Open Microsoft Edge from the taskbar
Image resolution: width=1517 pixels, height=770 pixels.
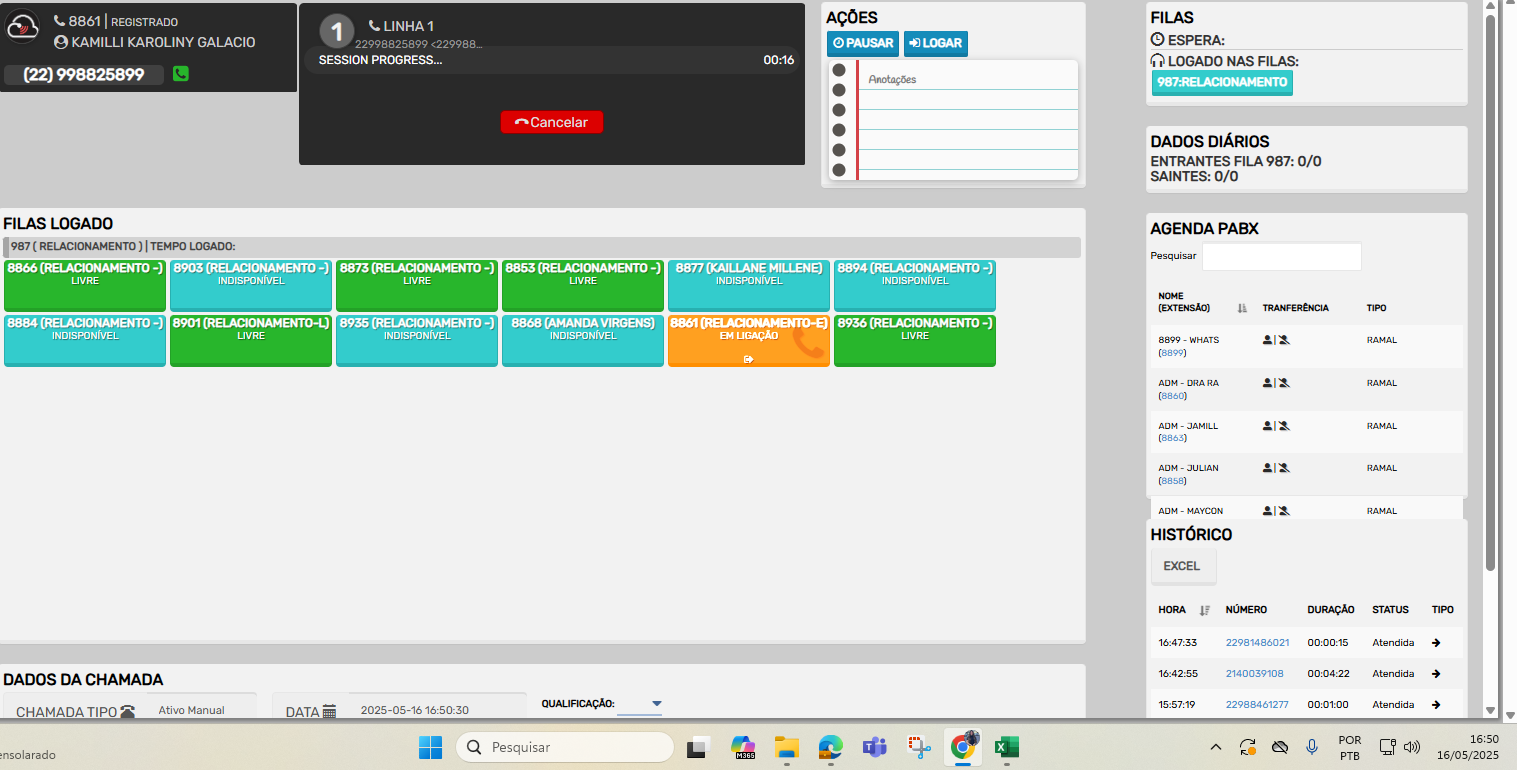831,747
